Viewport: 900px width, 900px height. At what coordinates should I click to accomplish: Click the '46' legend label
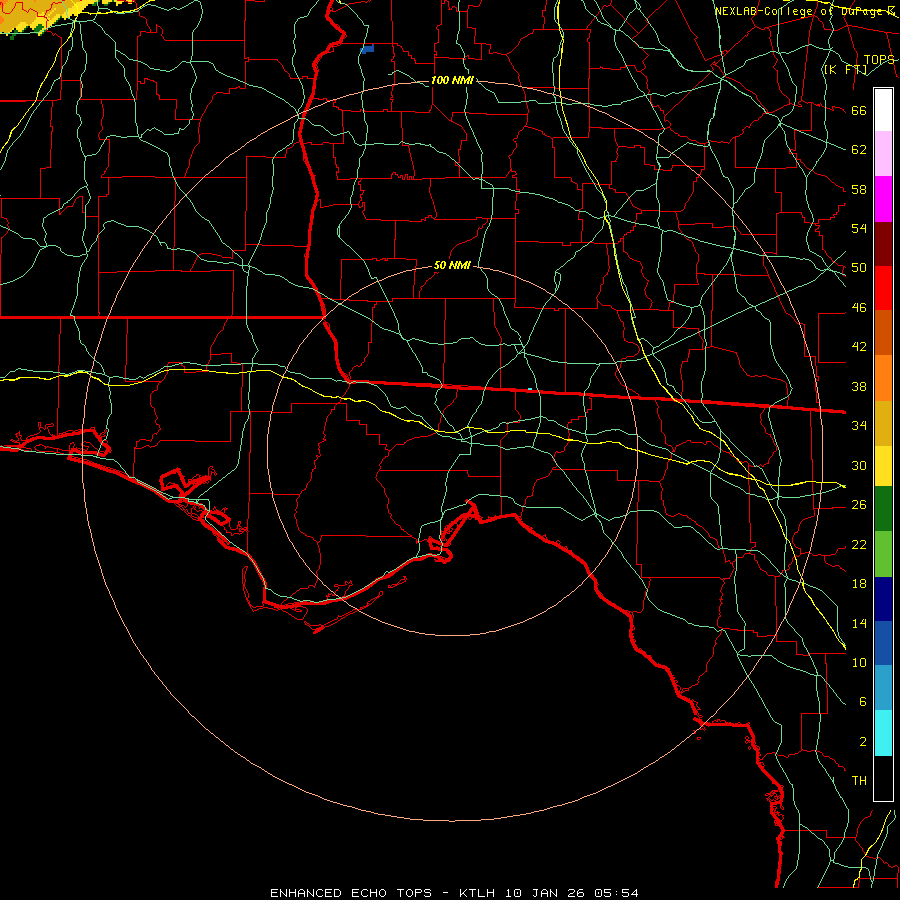[x=859, y=308]
